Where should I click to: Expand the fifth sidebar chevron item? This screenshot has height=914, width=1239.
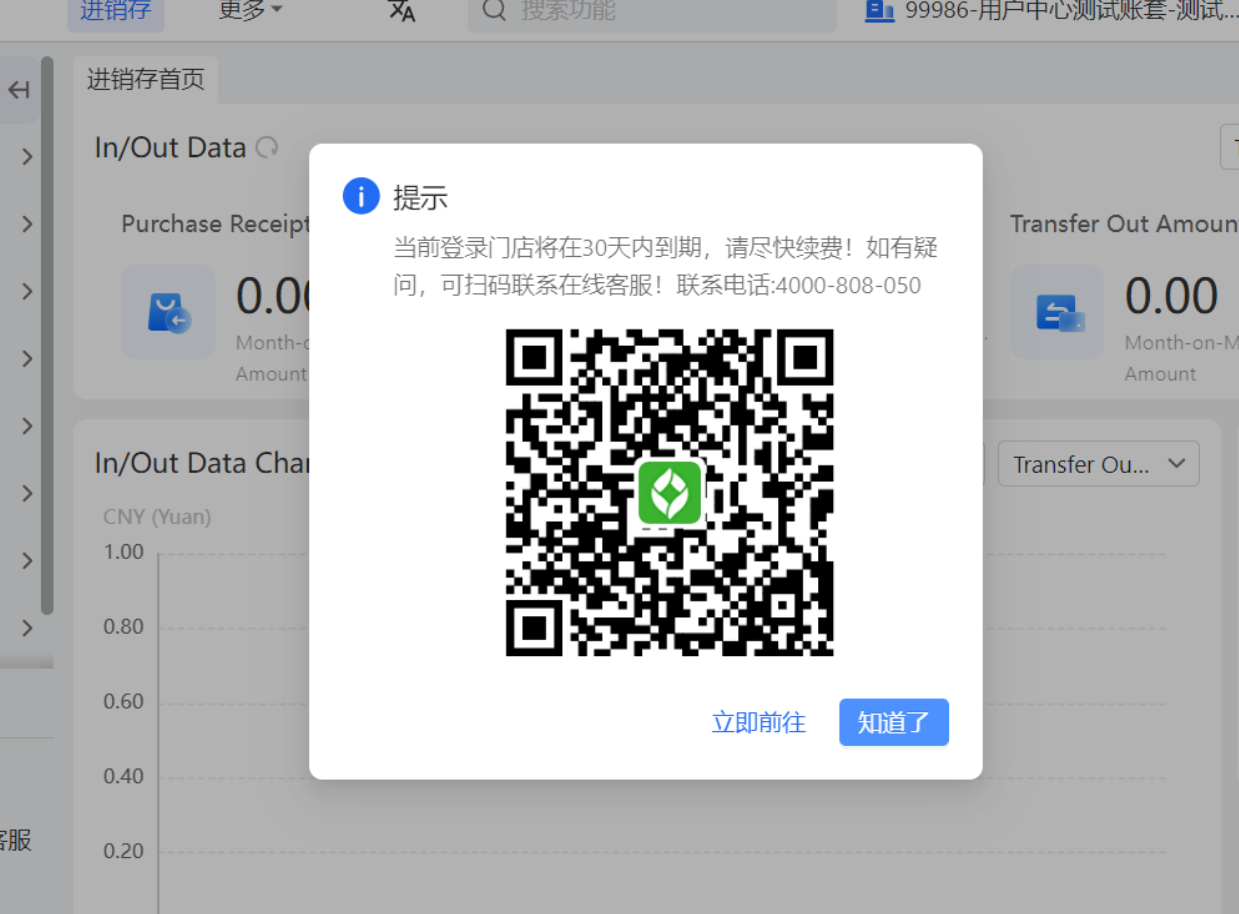pos(27,426)
